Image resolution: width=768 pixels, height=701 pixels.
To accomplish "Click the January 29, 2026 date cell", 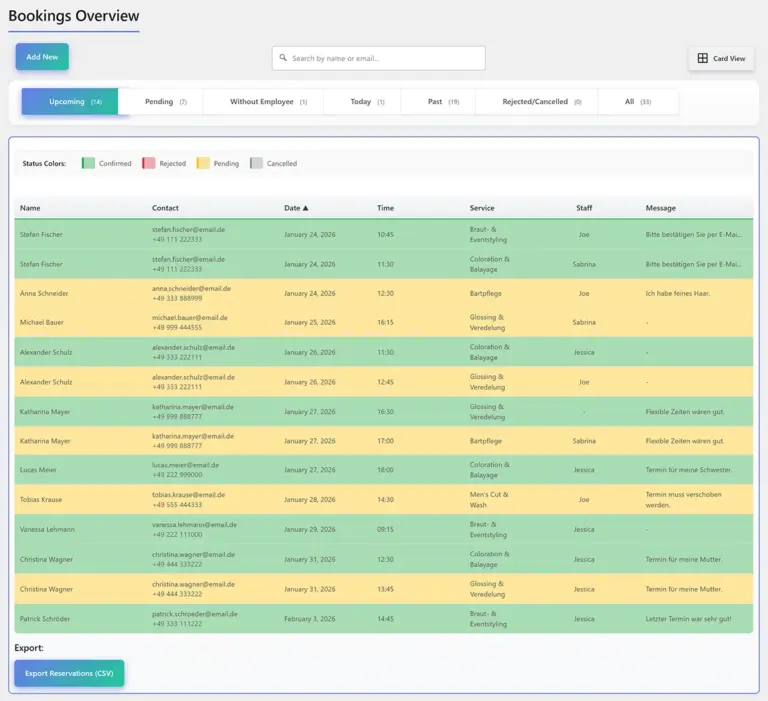I will pyautogui.click(x=310, y=530).
